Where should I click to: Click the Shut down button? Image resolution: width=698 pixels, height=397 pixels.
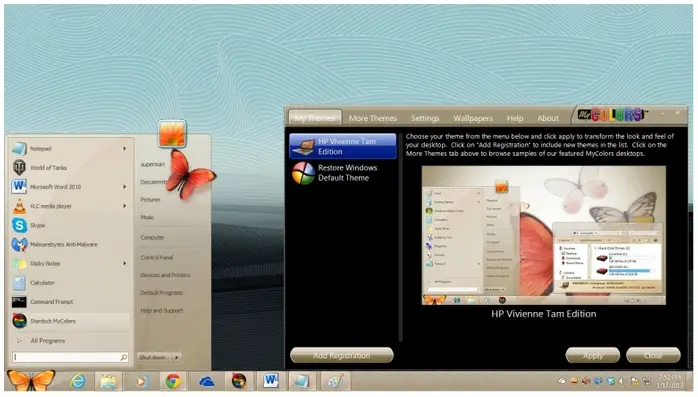point(154,357)
